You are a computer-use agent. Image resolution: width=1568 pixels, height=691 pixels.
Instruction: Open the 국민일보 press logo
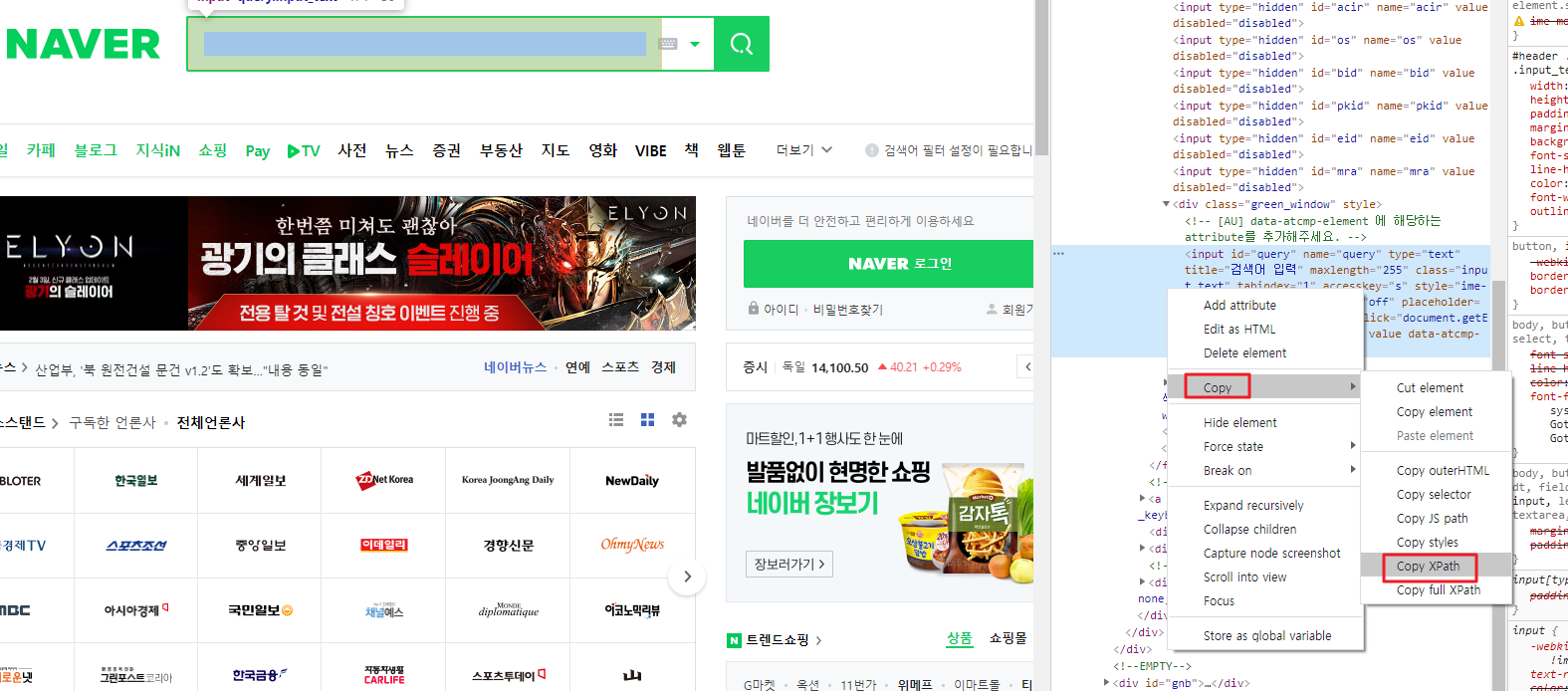(260, 610)
